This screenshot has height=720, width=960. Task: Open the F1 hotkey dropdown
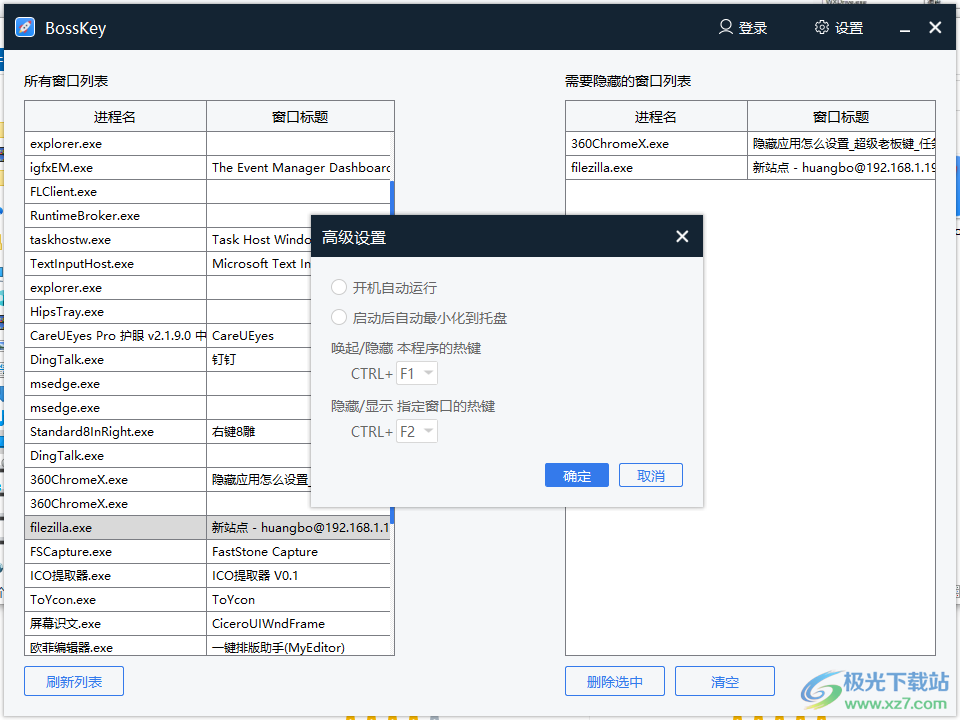pos(417,373)
